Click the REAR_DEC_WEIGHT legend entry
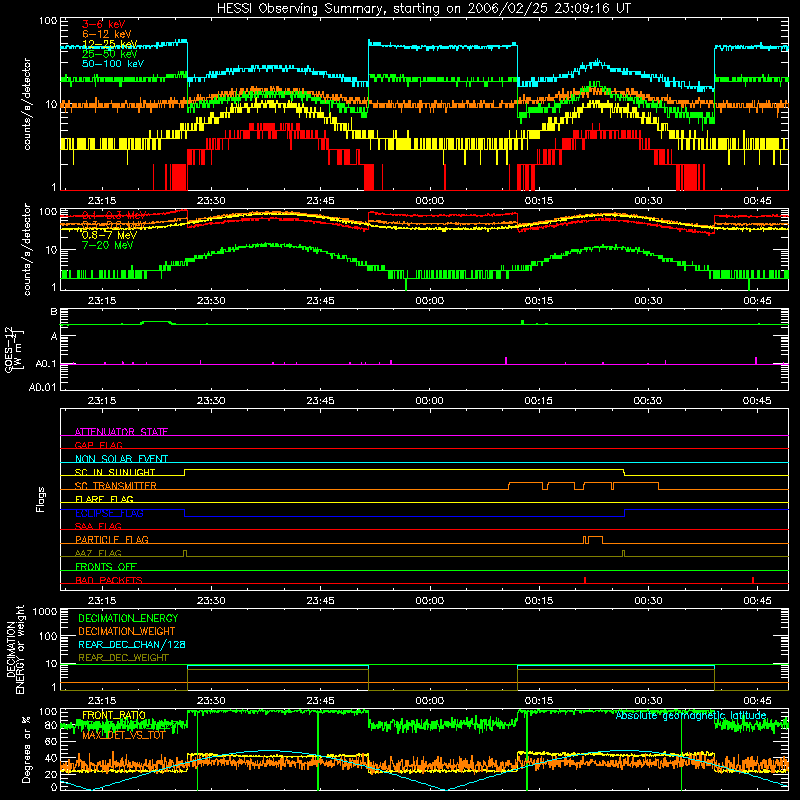This screenshot has height=800, width=800. [x=123, y=658]
